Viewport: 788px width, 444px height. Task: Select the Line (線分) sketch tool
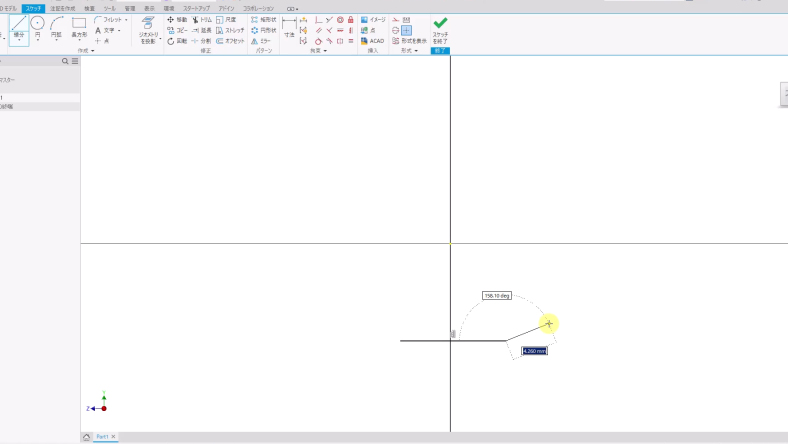click(19, 28)
